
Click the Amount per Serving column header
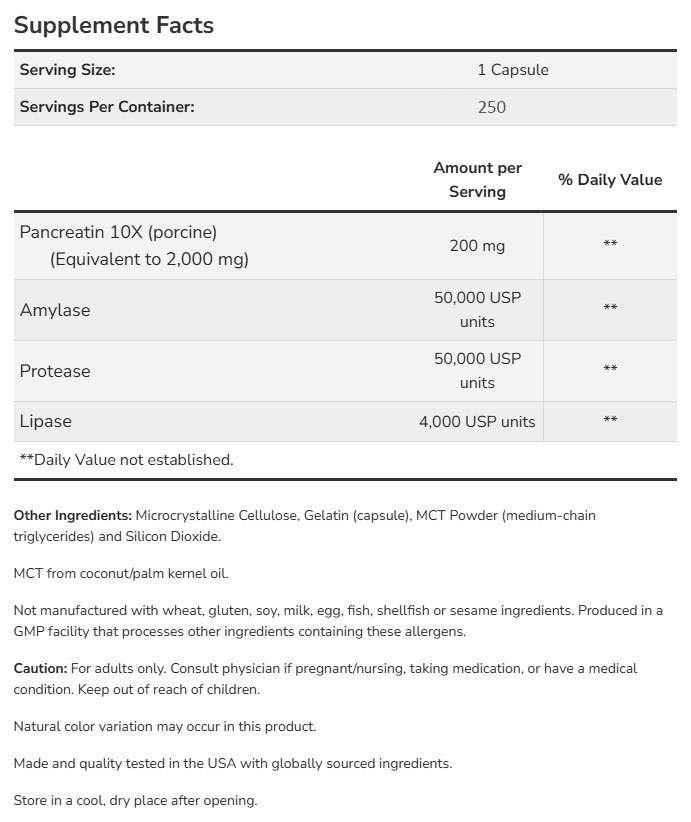(x=477, y=180)
